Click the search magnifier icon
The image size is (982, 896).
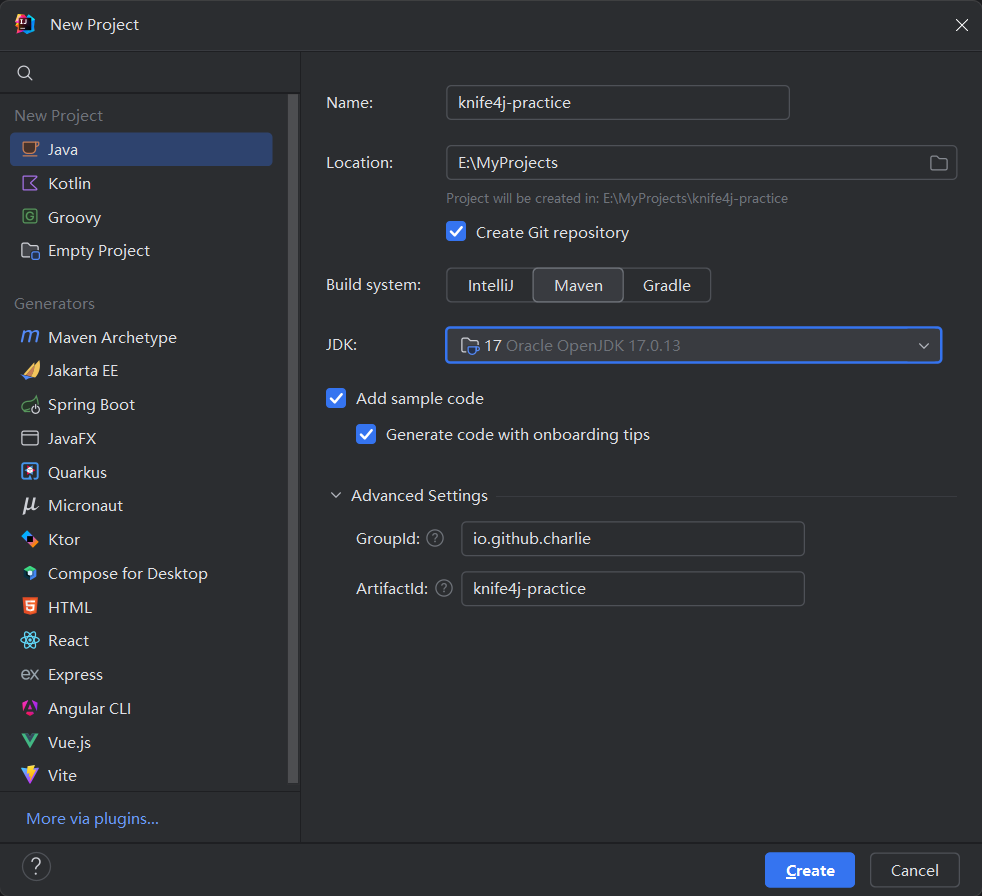(x=24, y=73)
